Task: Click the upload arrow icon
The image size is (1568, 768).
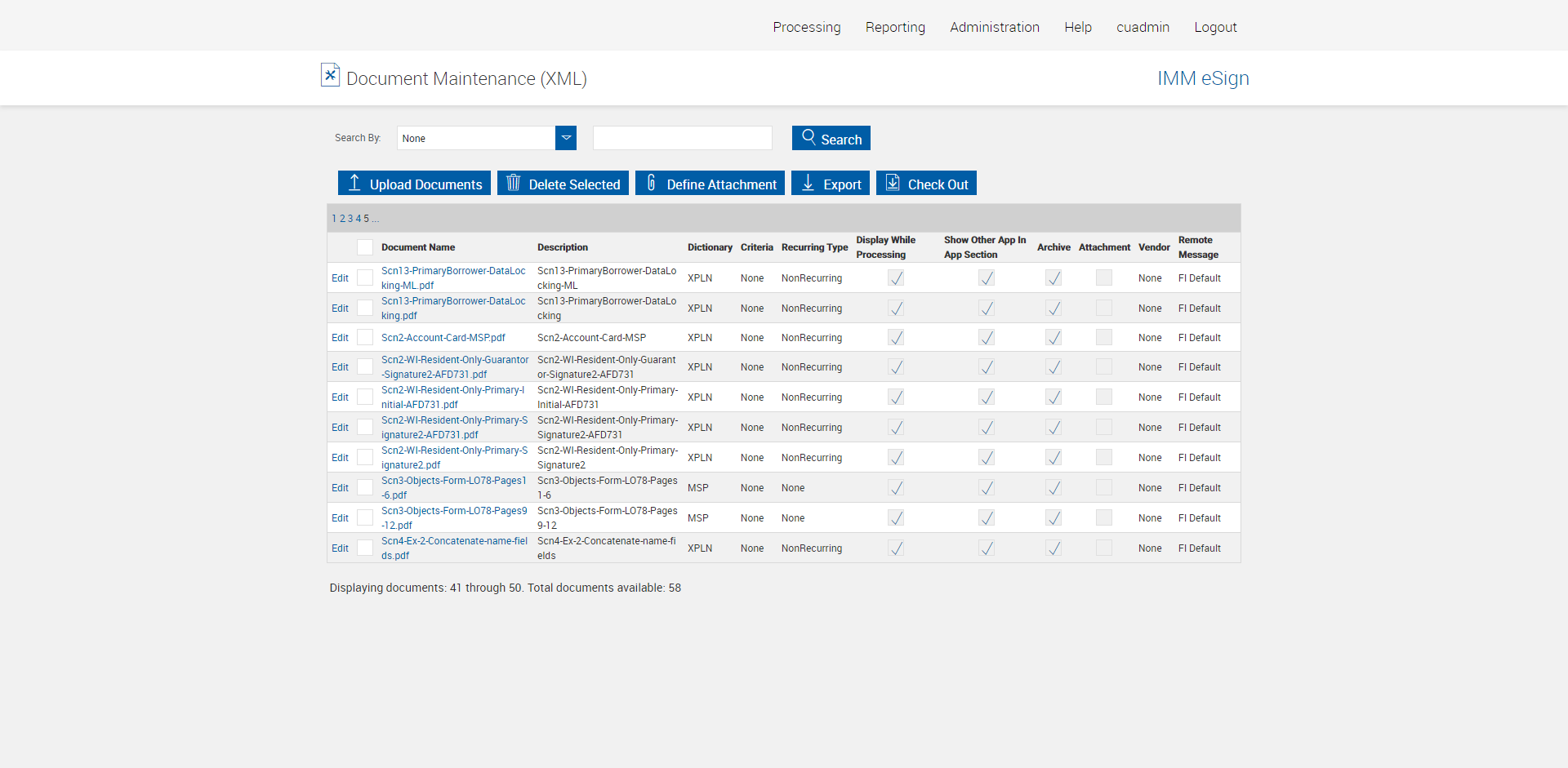Action: tap(354, 183)
